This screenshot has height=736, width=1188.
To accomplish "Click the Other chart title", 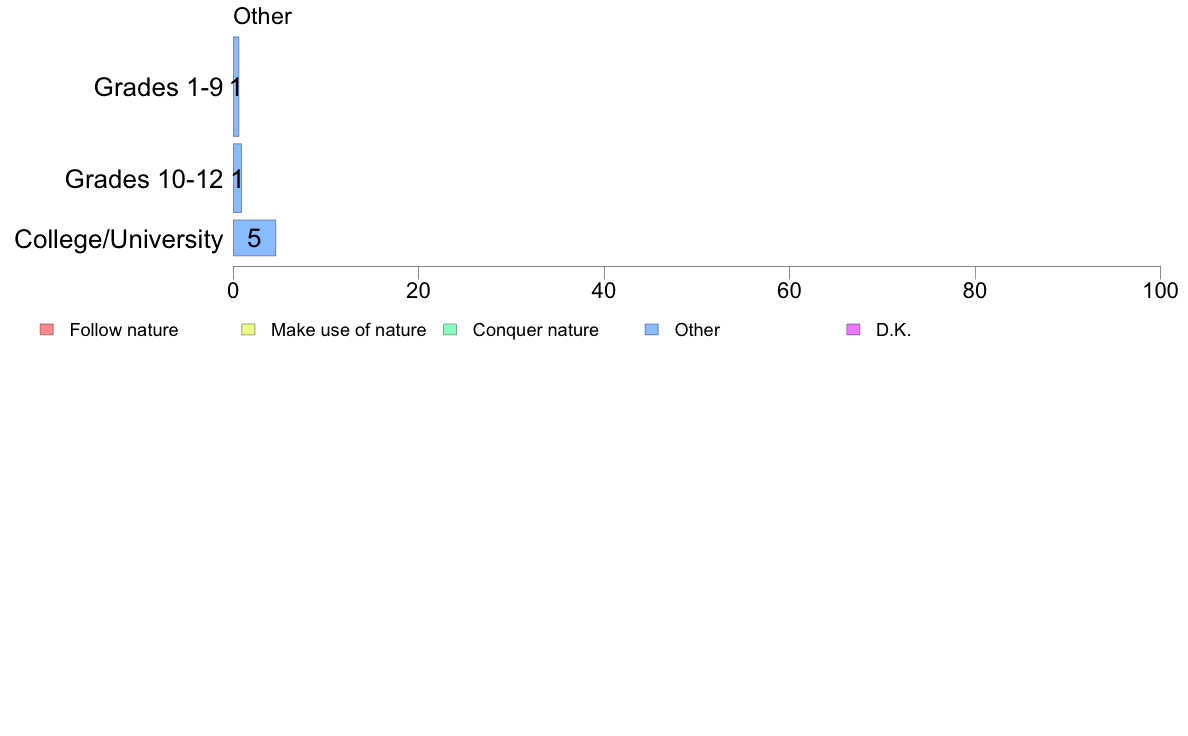I will [x=262, y=16].
